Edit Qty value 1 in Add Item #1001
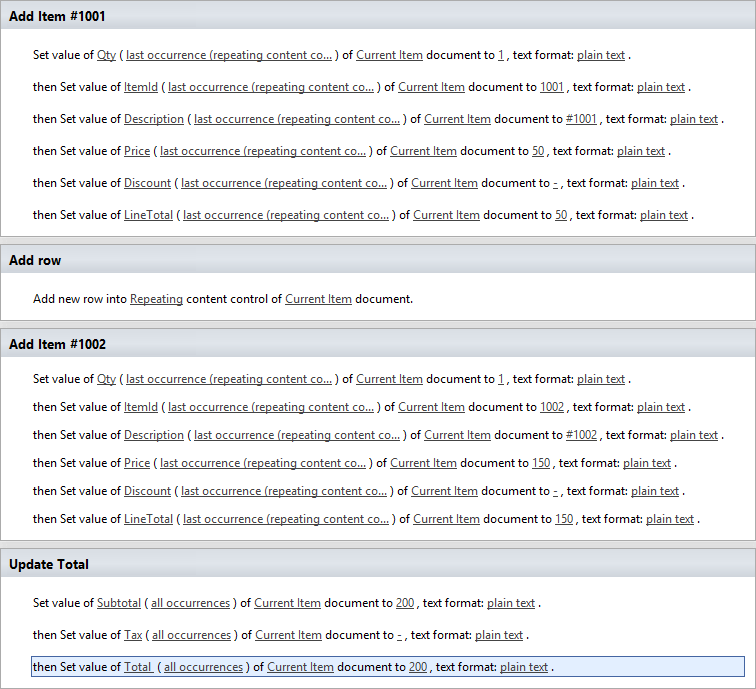The image size is (756, 689). [x=500, y=55]
